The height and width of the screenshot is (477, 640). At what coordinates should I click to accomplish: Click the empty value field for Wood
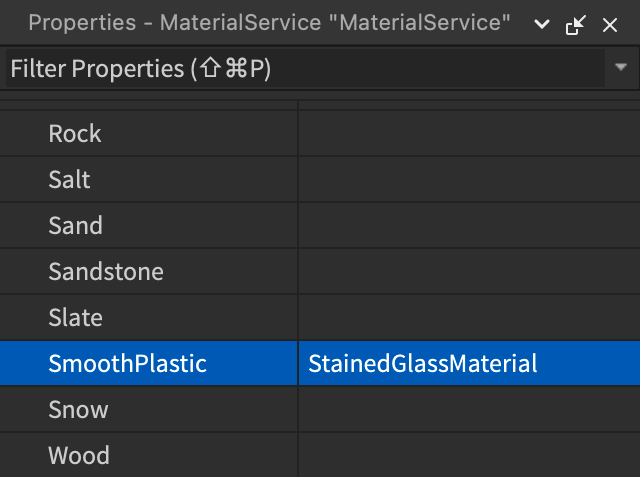coord(468,456)
